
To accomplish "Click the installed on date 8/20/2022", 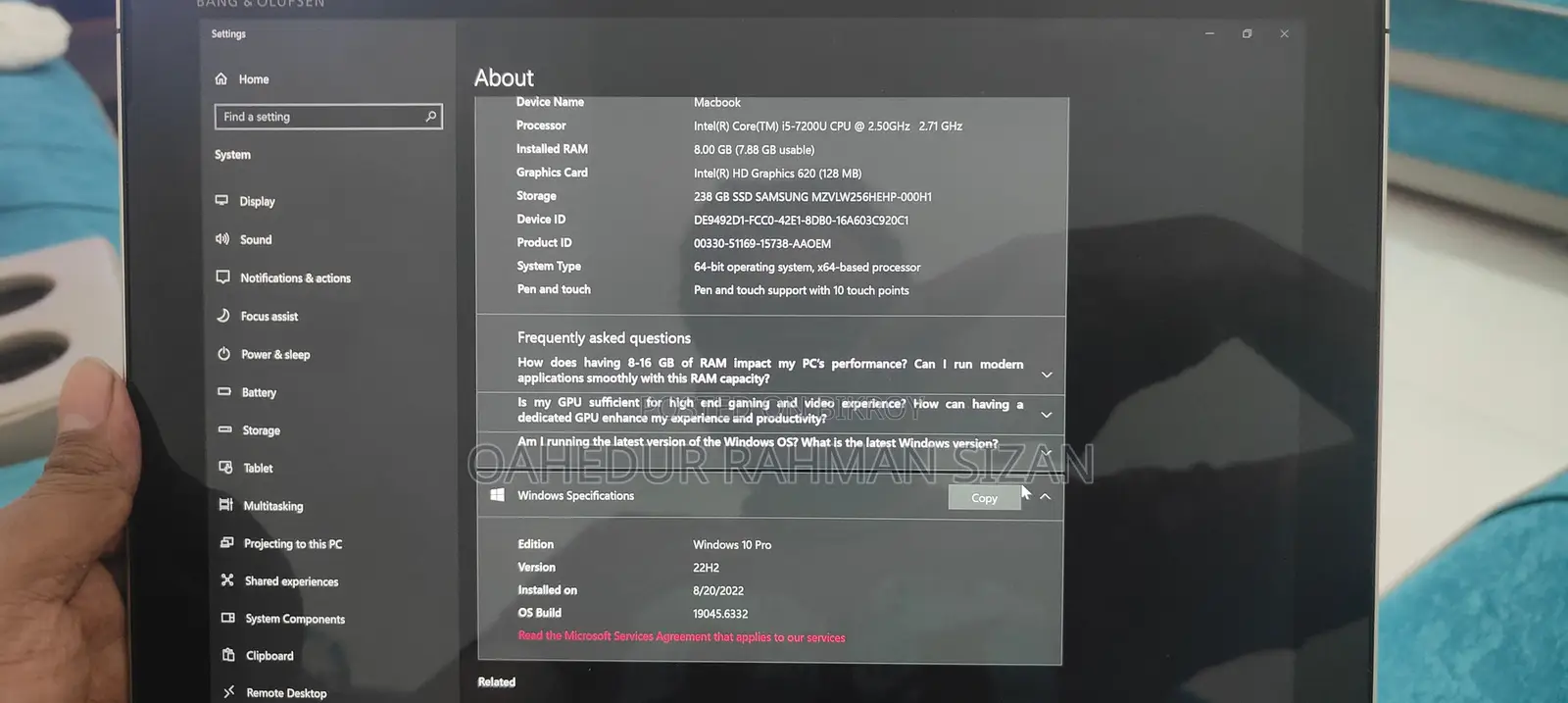I will (718, 591).
